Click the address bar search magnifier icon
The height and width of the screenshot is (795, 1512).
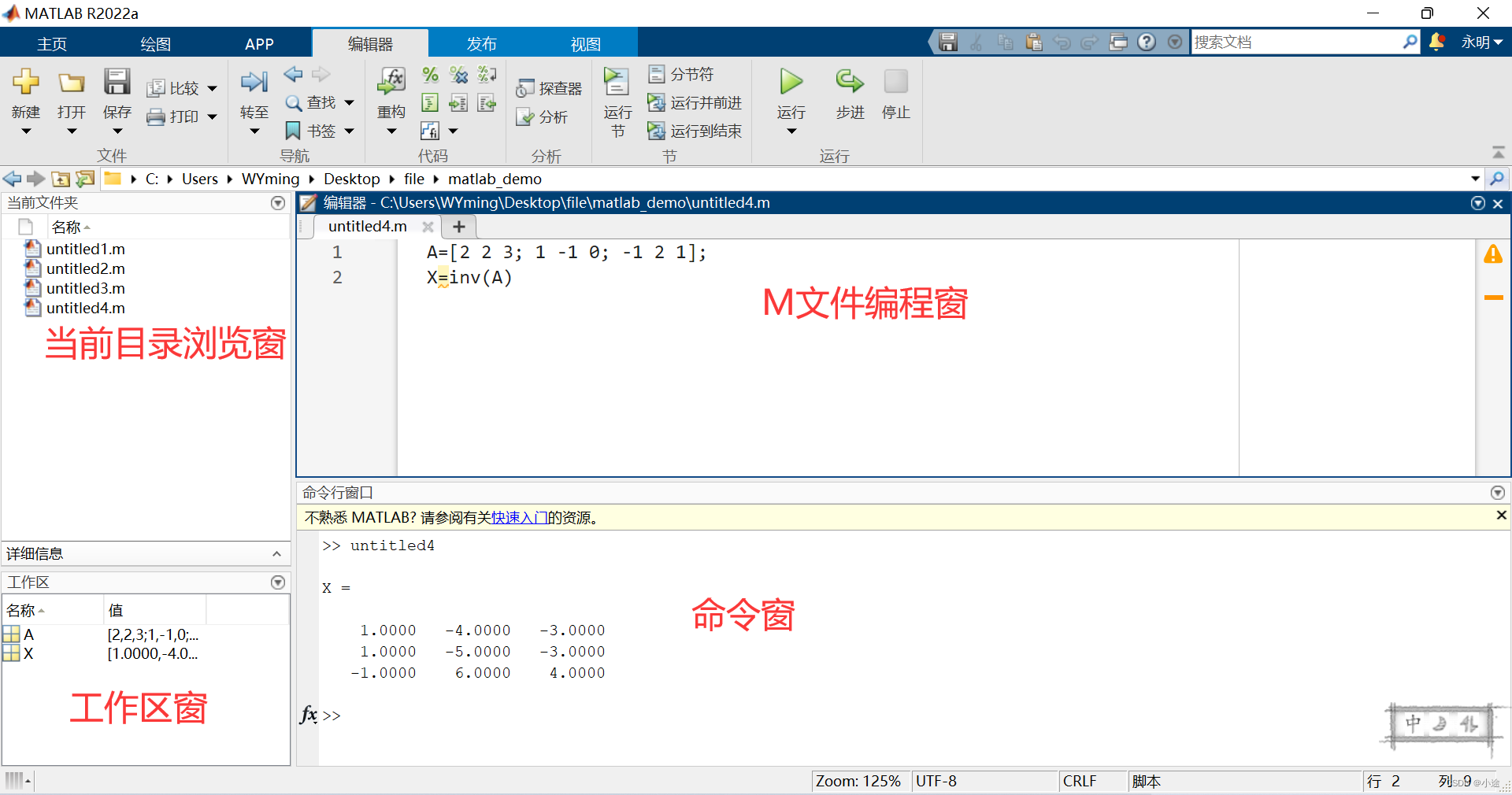(1497, 179)
